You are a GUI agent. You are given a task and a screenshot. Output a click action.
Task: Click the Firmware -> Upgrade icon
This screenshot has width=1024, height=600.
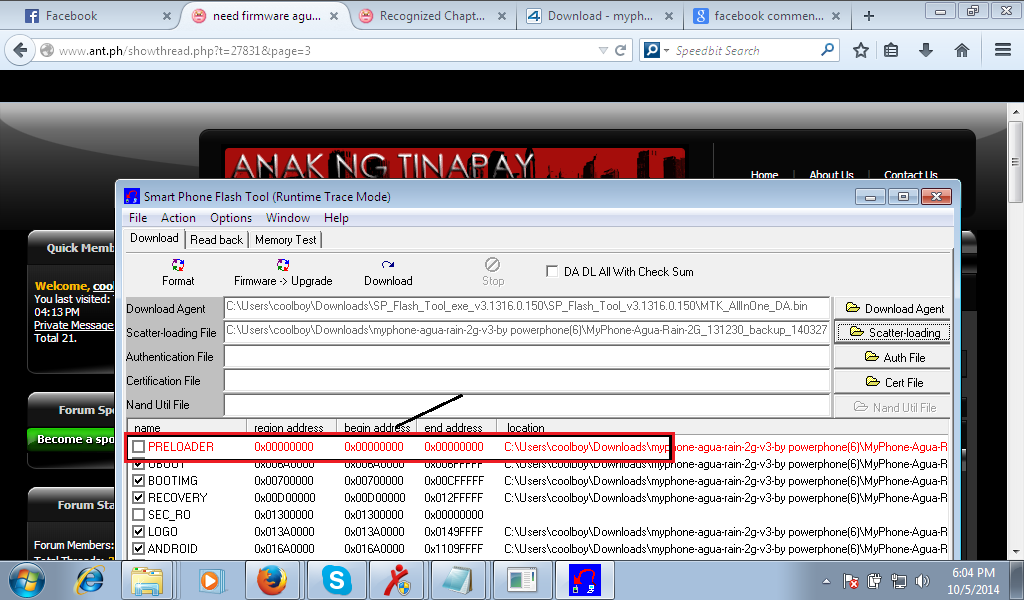(x=283, y=265)
